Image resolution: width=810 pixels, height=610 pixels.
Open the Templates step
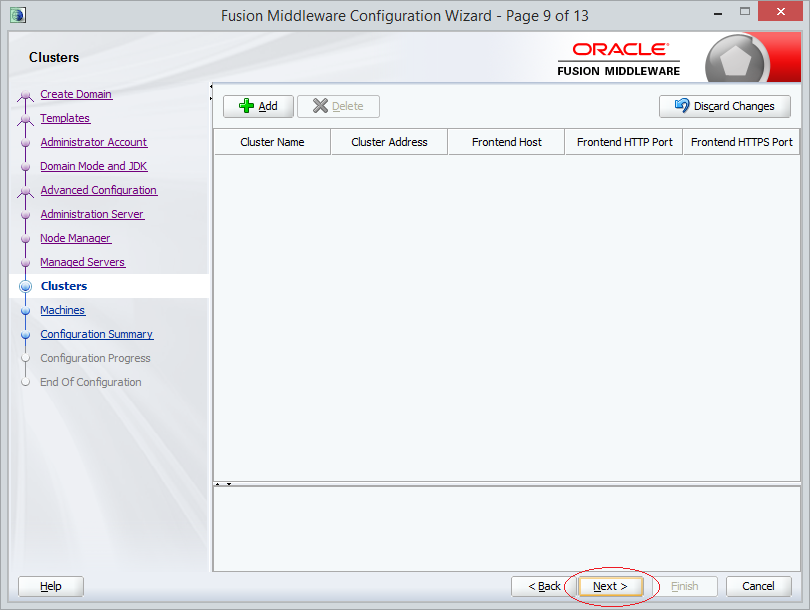pyautogui.click(x=65, y=118)
